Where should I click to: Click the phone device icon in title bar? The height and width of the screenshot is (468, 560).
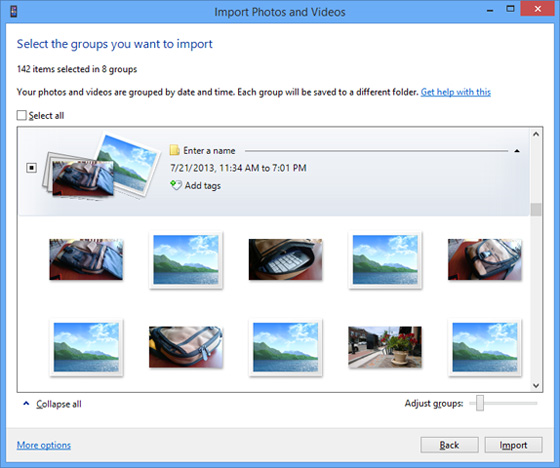click(14, 11)
